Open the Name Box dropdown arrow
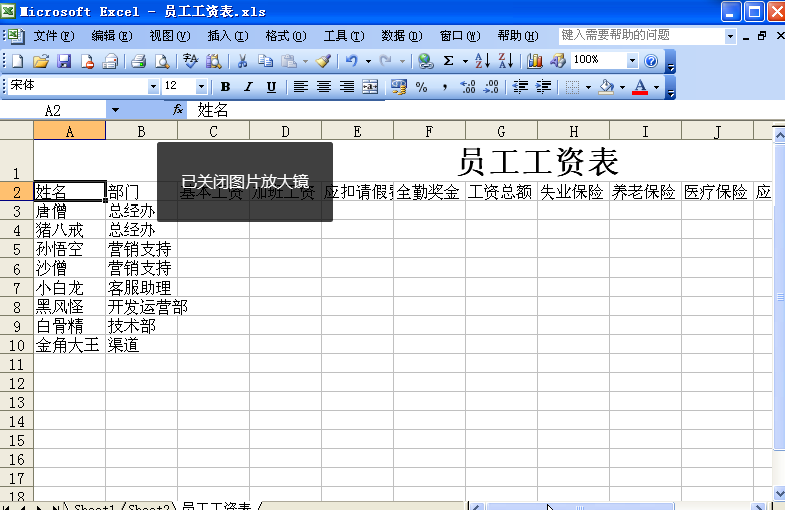This screenshot has height=510, width=785. click(115, 110)
